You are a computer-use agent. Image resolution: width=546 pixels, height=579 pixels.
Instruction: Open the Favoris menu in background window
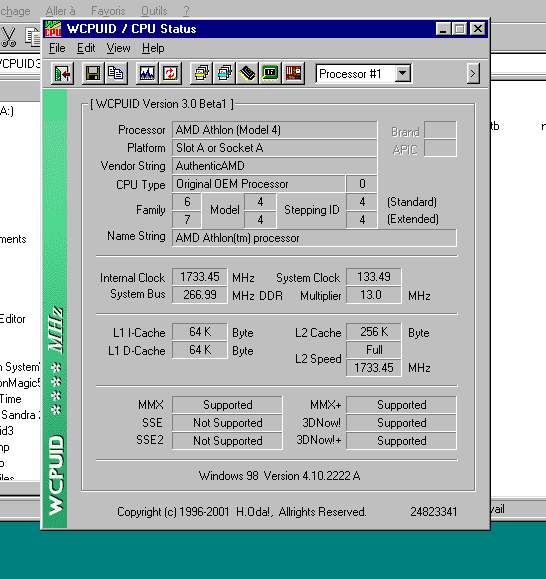click(108, 11)
